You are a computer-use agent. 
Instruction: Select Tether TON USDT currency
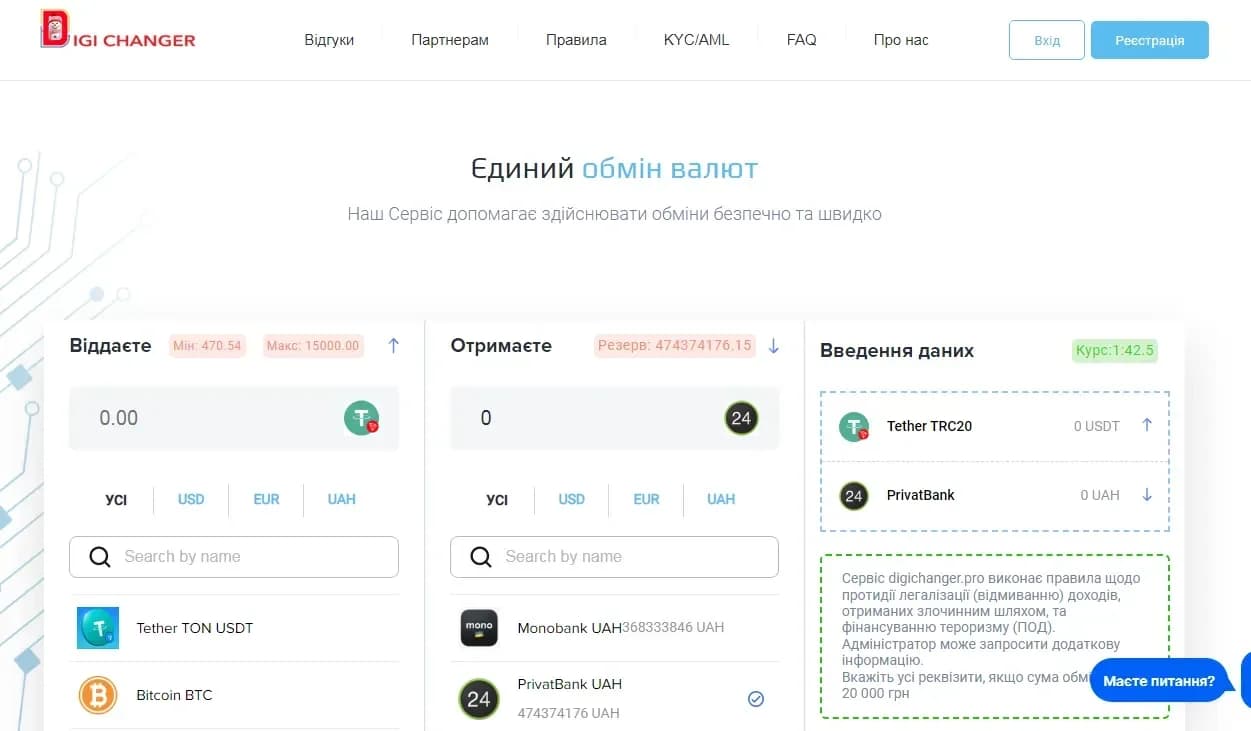tap(234, 628)
